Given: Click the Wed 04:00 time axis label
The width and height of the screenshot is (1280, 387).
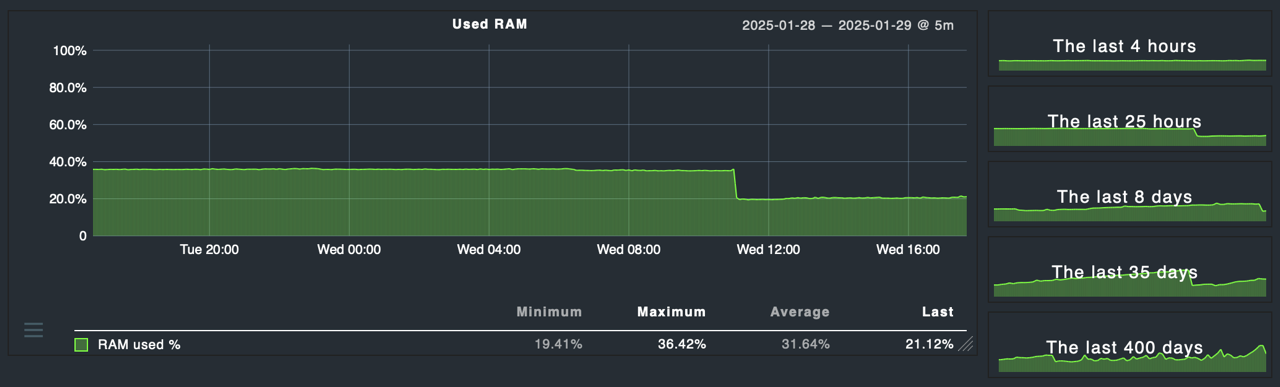Looking at the screenshot, I should (x=489, y=250).
